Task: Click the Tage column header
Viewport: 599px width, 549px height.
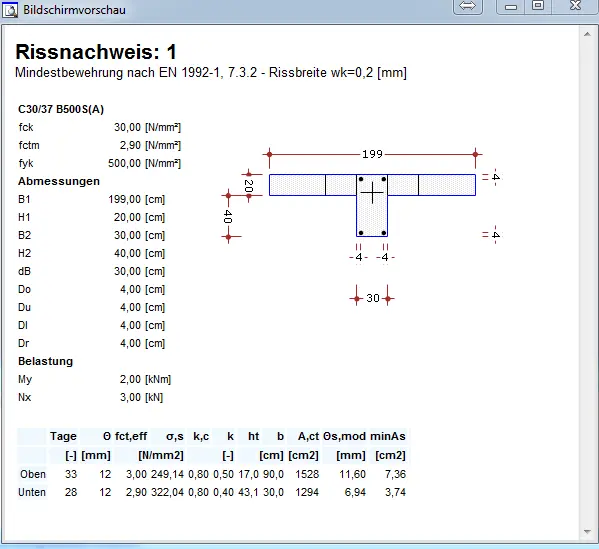Action: [x=63, y=436]
